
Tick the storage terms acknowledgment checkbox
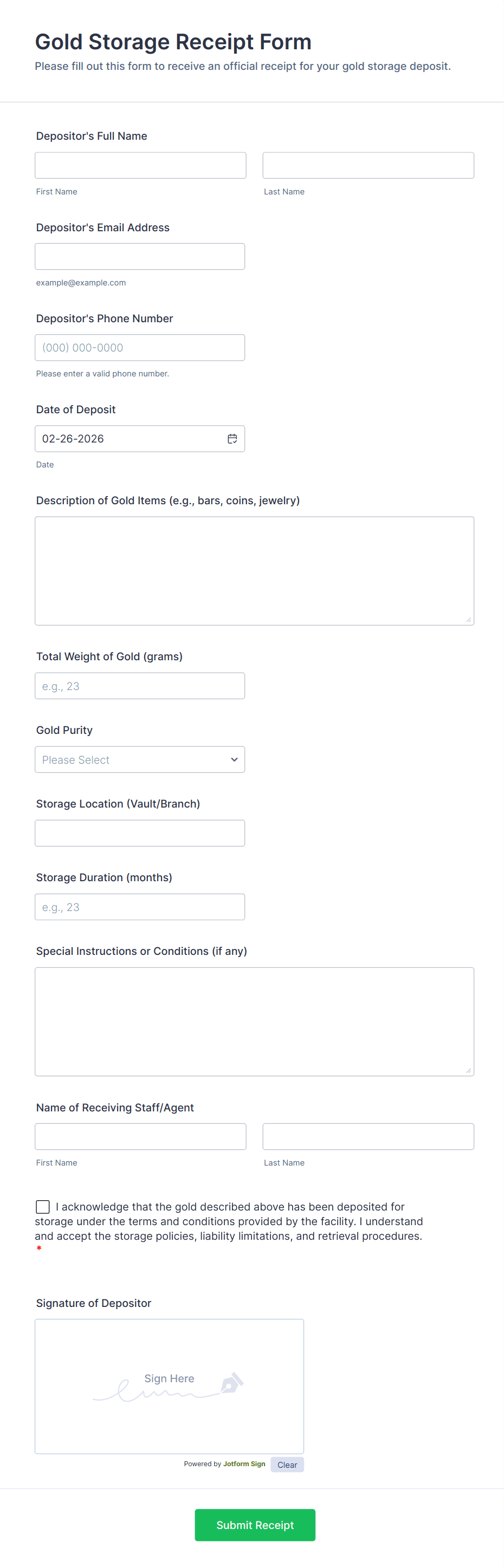tap(43, 1206)
